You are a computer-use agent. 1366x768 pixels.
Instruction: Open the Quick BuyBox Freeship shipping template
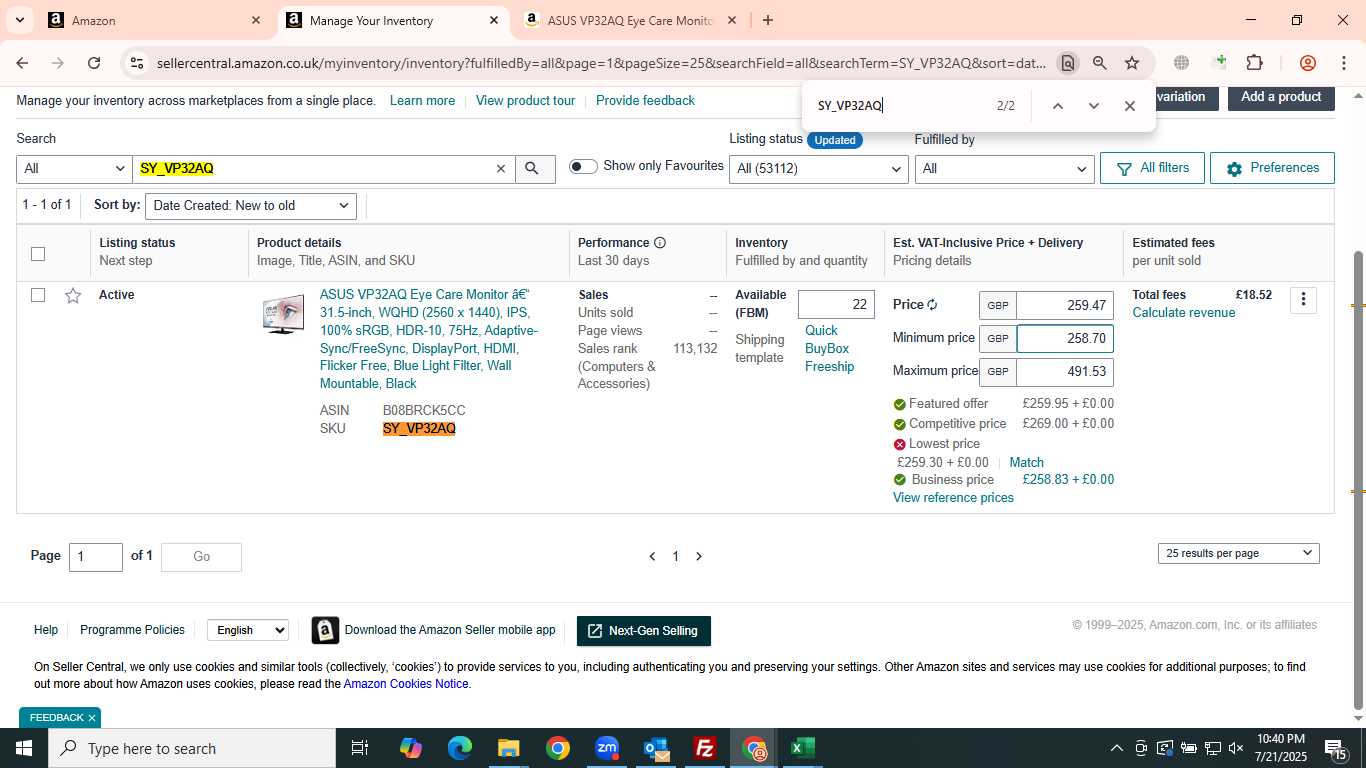coord(829,349)
